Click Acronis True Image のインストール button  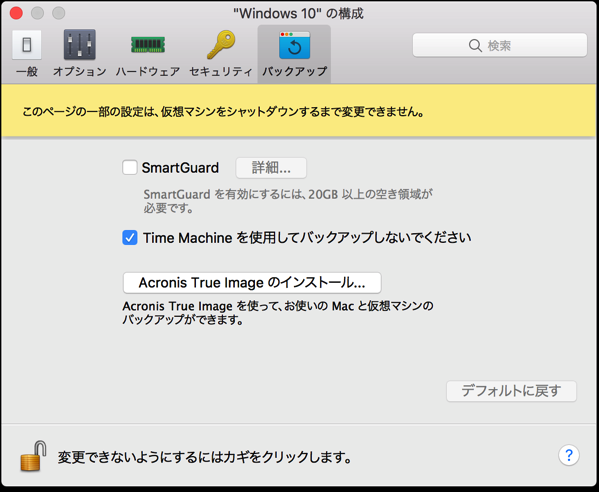(x=252, y=283)
